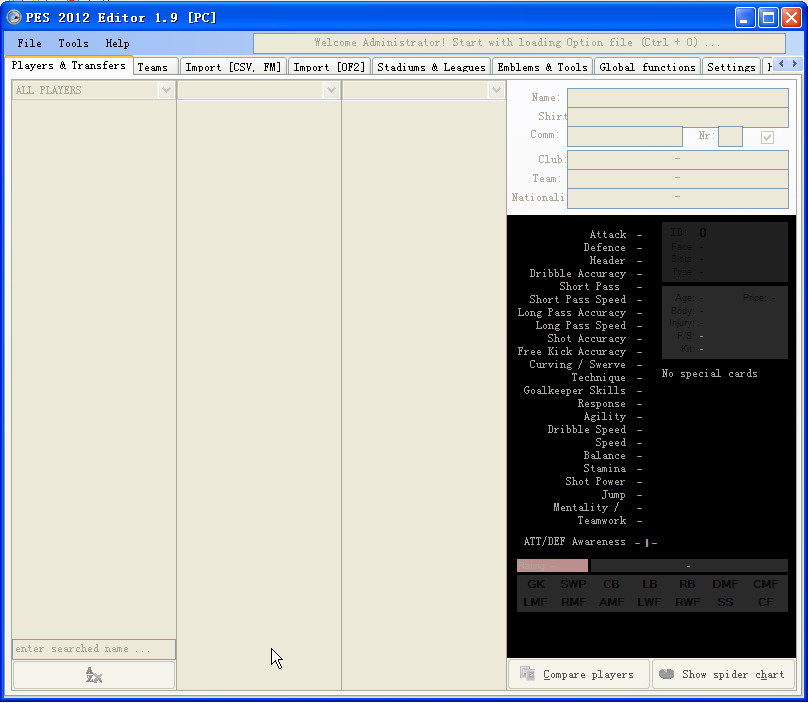808x703 pixels.
Task: Click the DMF position label
Action: point(725,584)
